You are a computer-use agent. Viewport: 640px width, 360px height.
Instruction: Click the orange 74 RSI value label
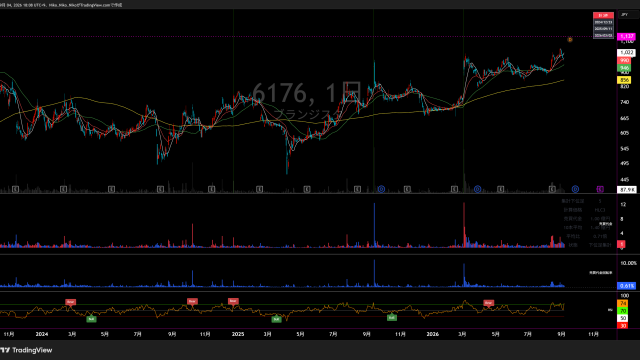pos(623,304)
